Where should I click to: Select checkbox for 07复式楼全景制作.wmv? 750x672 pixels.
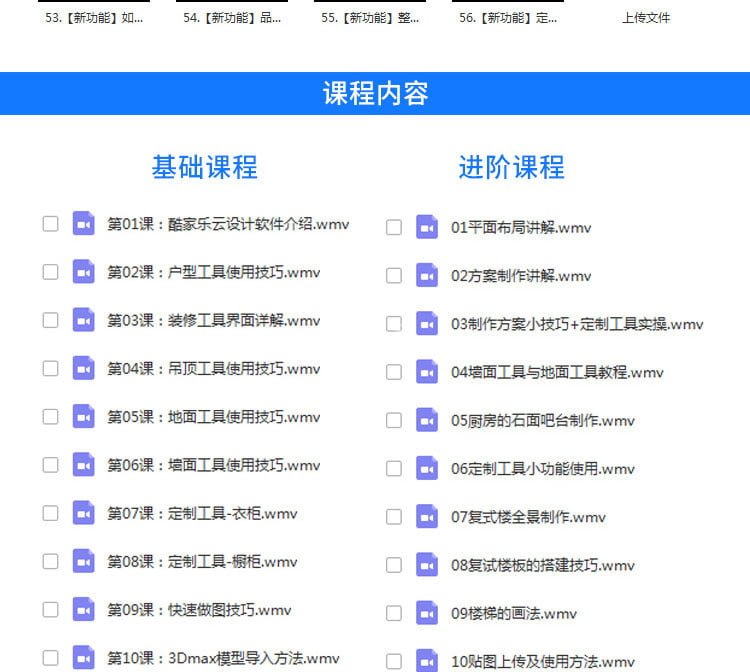pos(394,517)
